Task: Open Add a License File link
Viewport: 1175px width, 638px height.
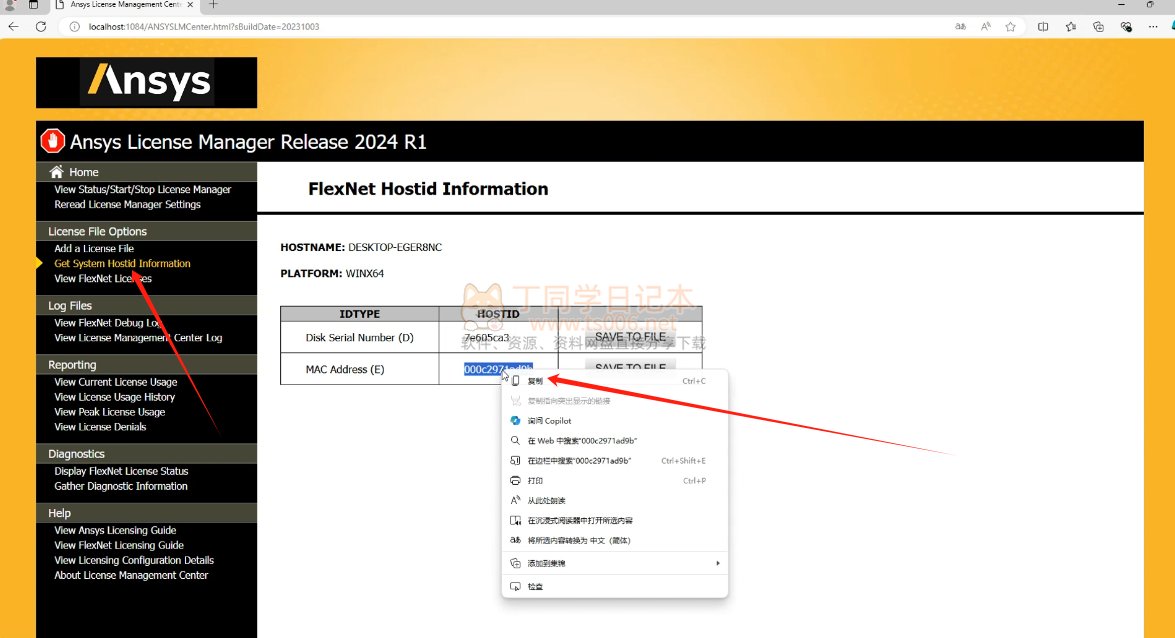Action: [x=94, y=249]
